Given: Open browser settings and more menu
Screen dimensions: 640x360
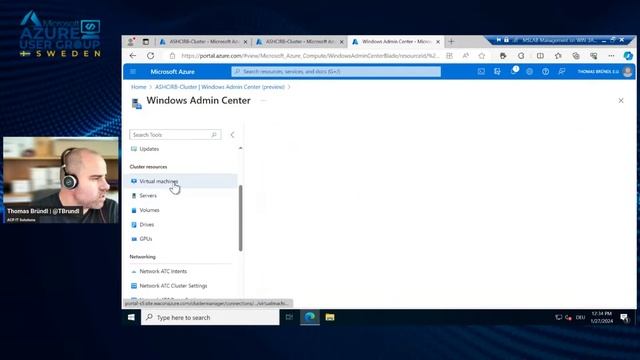Looking at the screenshot, I should pyautogui.click(x=611, y=56).
